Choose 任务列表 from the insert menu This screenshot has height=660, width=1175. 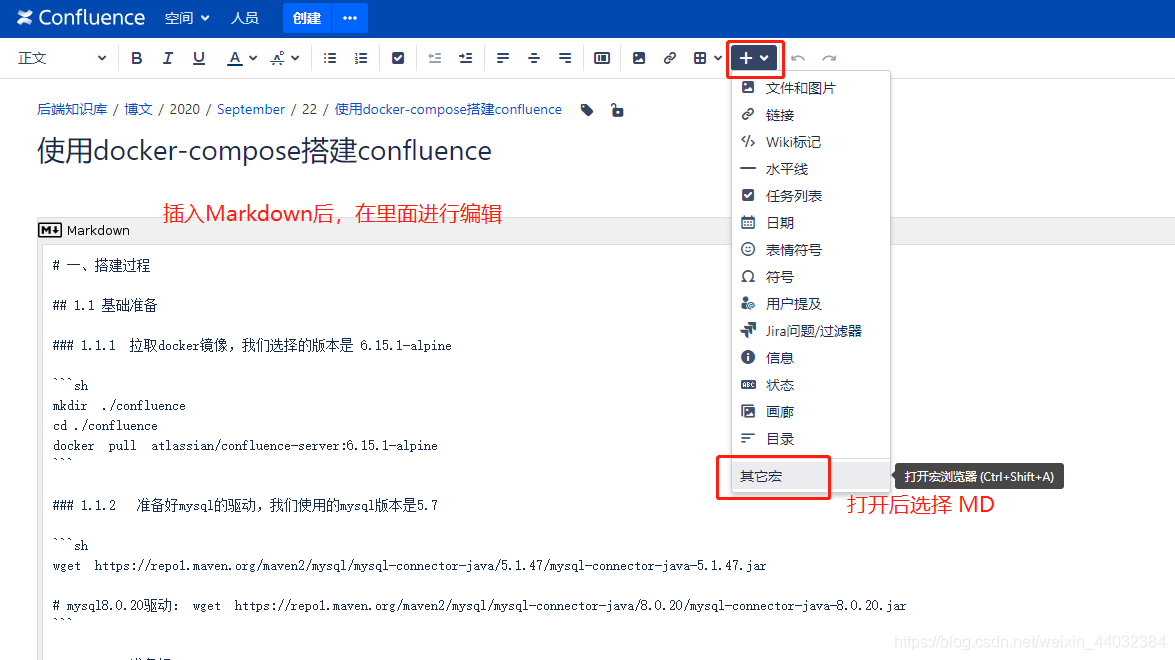click(x=811, y=196)
